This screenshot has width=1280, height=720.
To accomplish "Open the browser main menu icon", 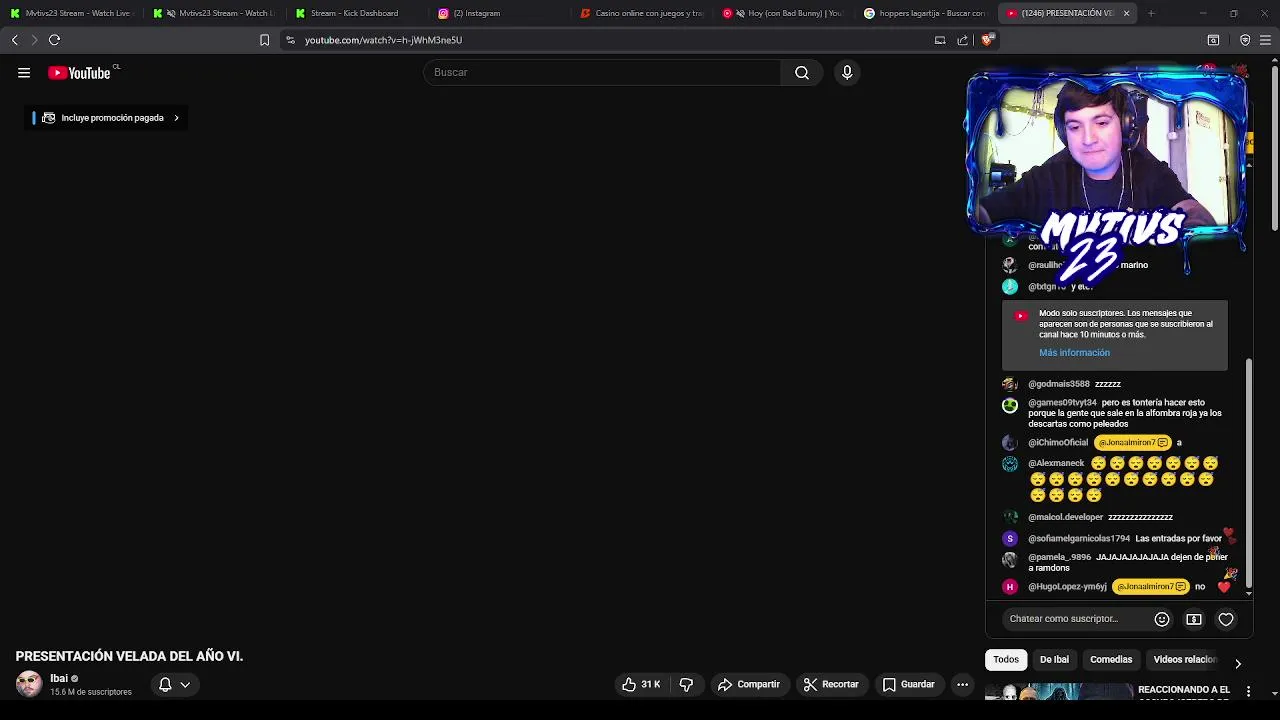I will pyautogui.click(x=1266, y=40).
